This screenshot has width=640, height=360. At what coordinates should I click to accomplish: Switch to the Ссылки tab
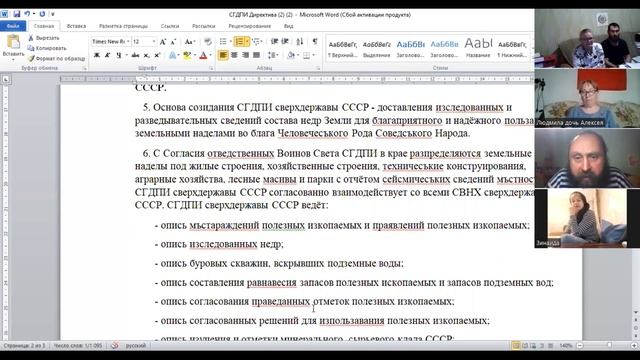pyautogui.click(x=170, y=26)
